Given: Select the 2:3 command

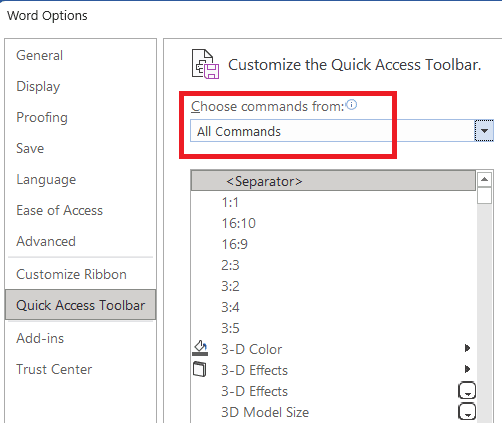Looking at the screenshot, I should point(333,265).
